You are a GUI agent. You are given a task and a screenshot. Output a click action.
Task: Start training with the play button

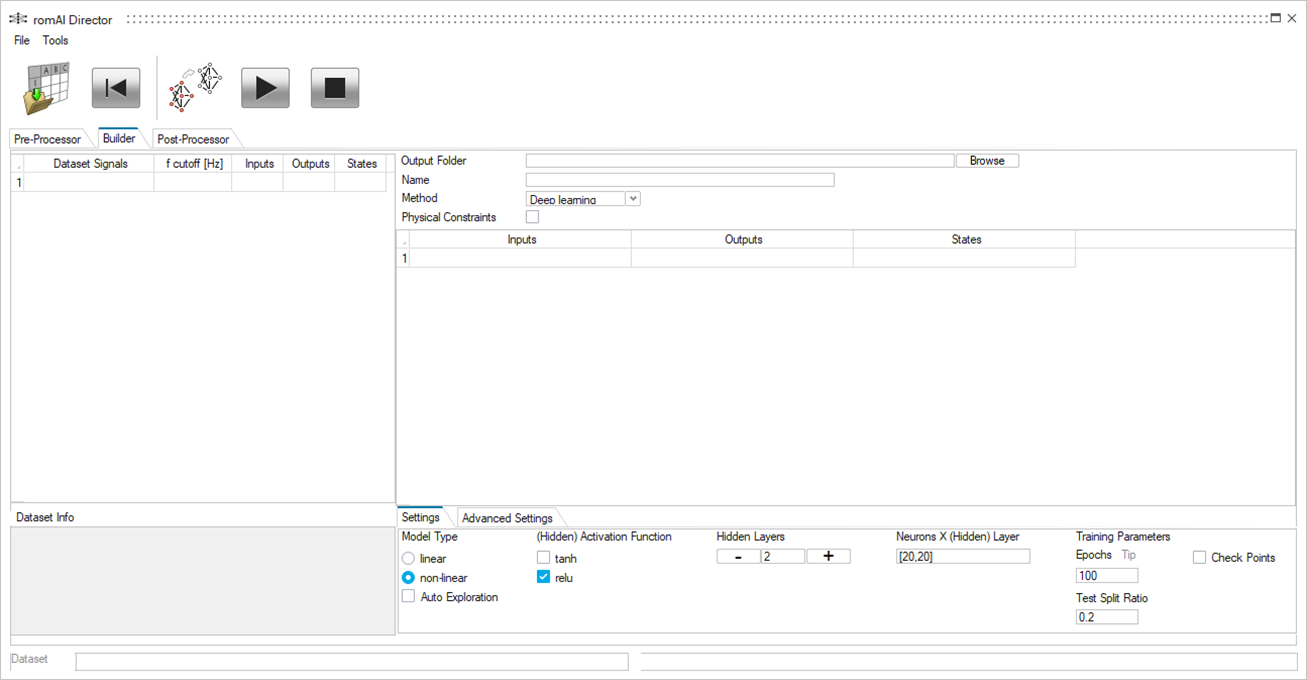click(x=265, y=88)
